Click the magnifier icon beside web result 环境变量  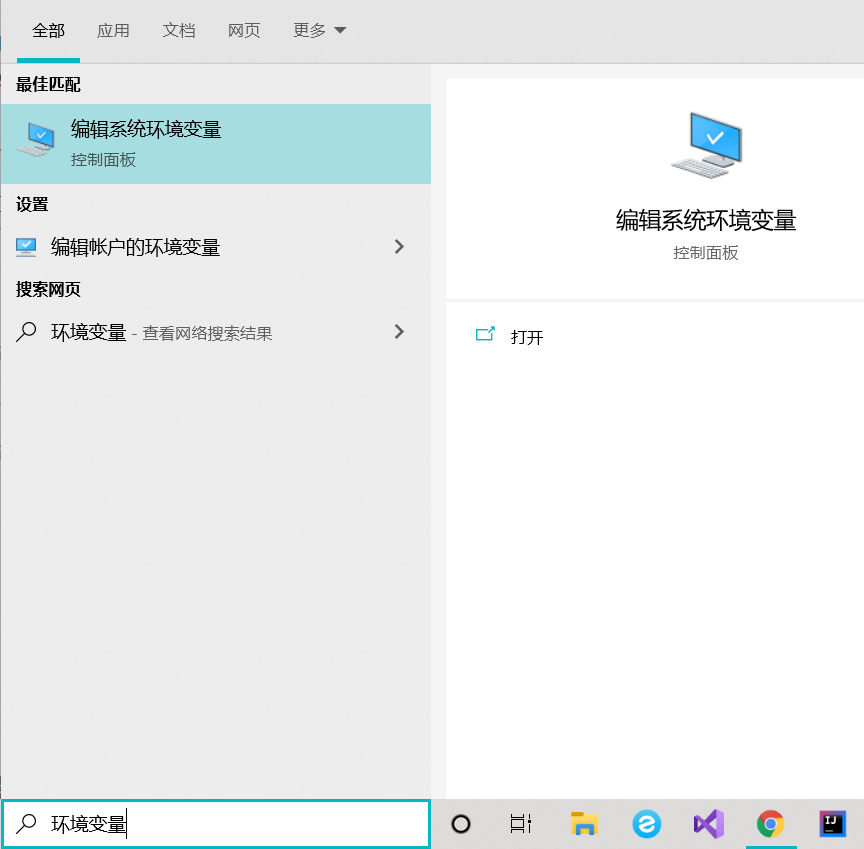pos(26,332)
